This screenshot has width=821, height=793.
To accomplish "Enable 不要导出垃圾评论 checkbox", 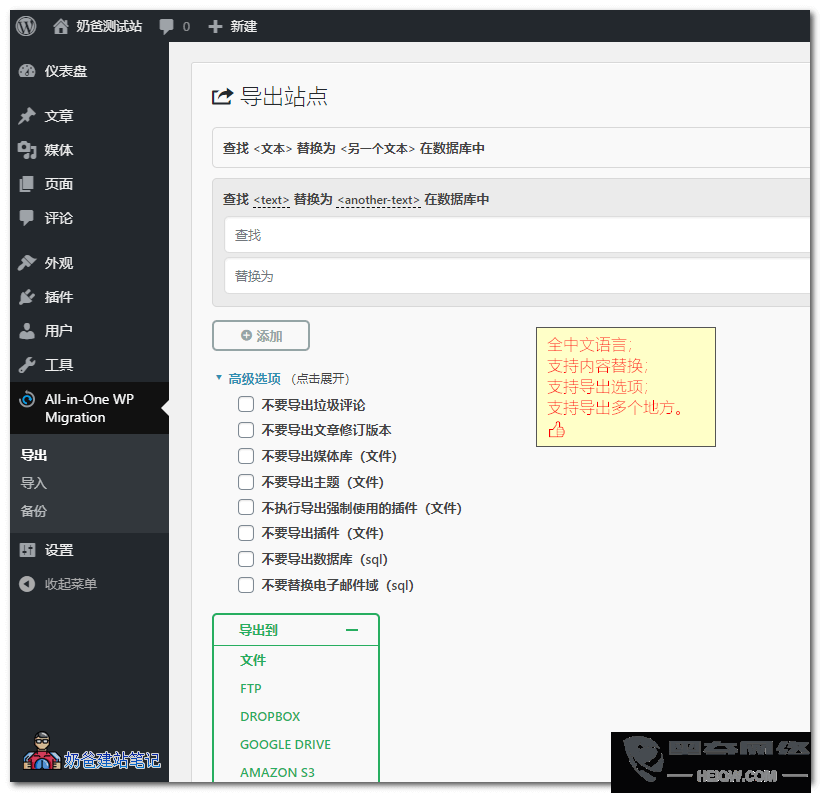I will coord(246,405).
